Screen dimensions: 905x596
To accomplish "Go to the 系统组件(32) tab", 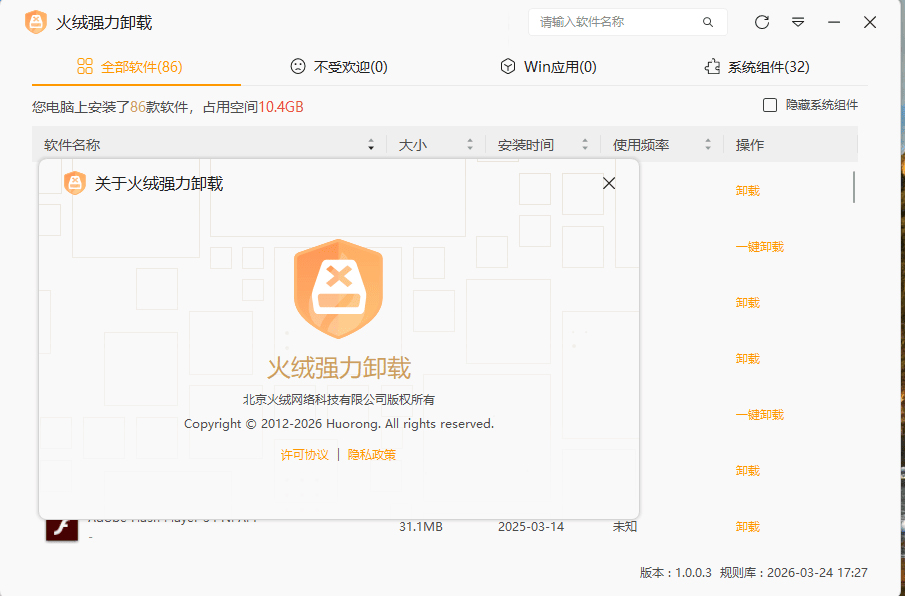I will (756, 67).
